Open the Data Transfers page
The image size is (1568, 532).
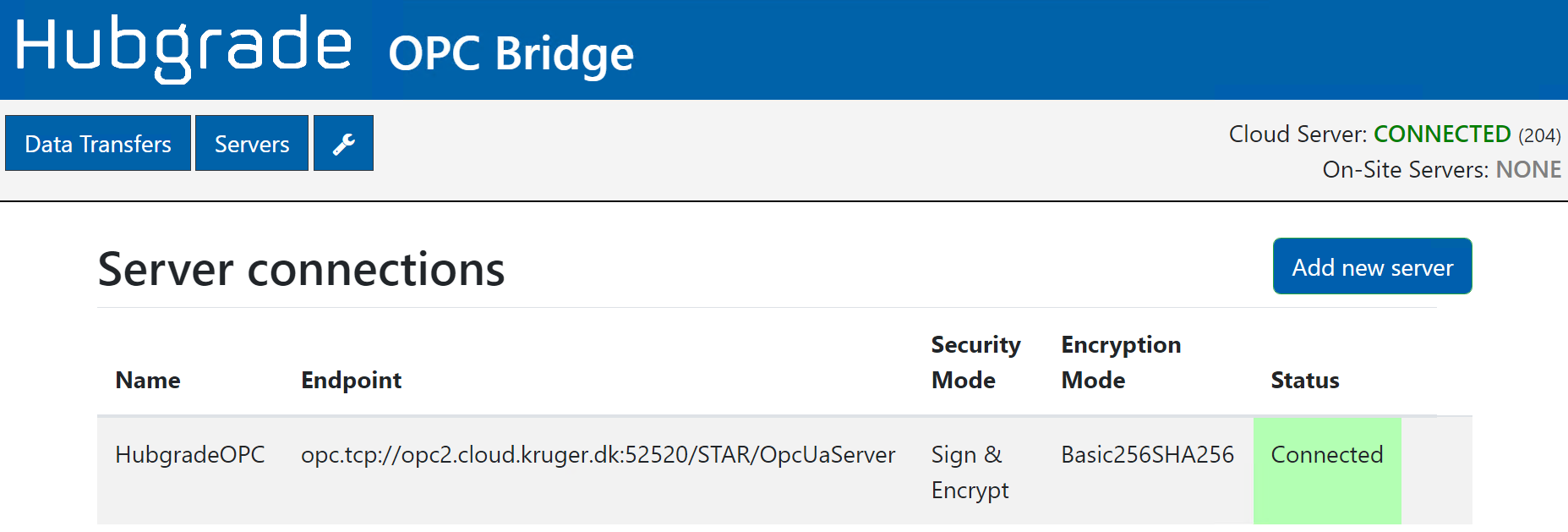pyautogui.click(x=98, y=144)
